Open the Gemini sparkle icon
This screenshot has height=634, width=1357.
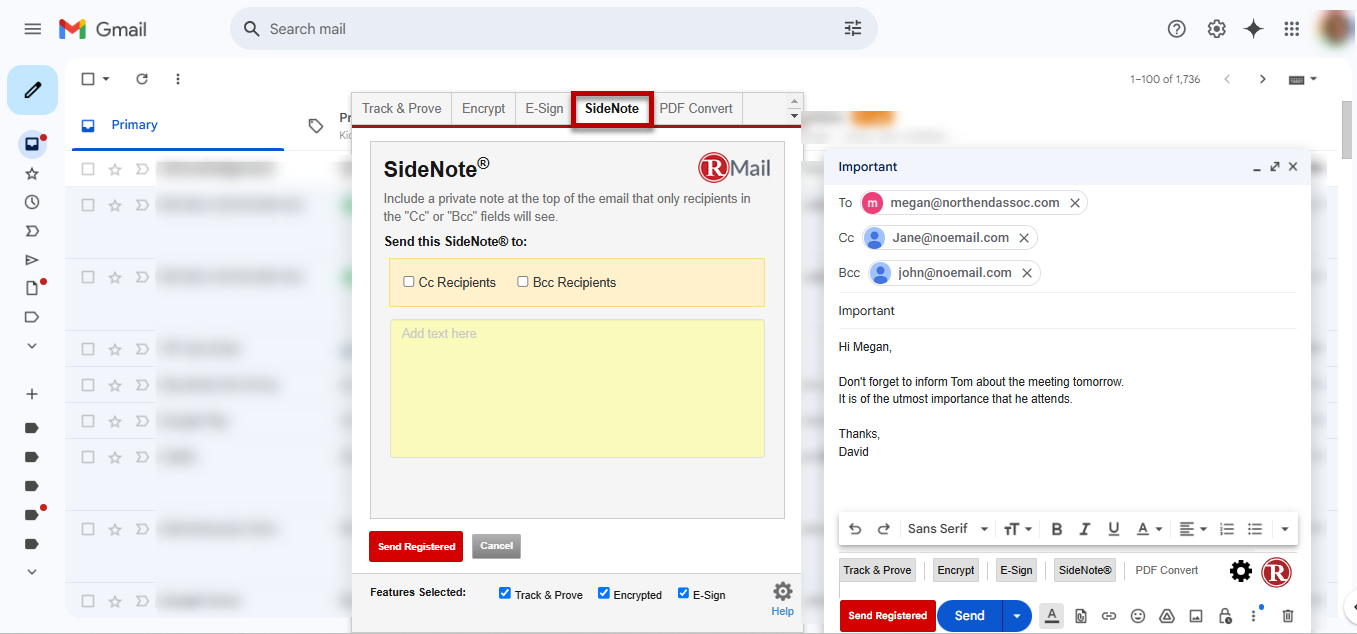click(1254, 29)
